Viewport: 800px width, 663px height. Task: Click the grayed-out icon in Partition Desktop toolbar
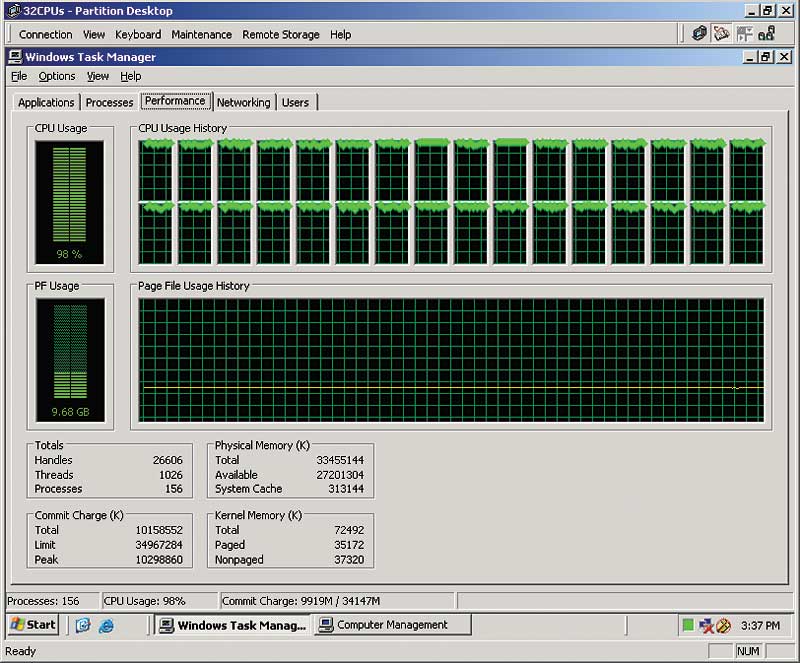pos(744,34)
